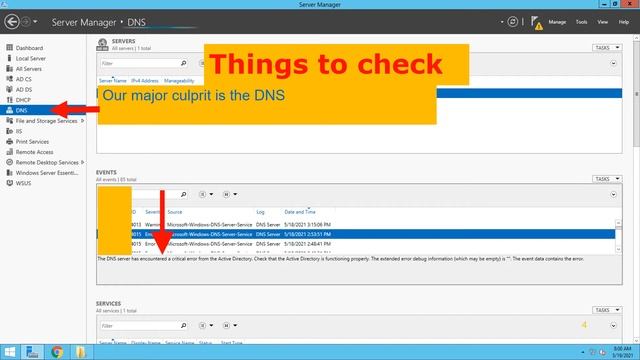Open the Help menu
Viewport: 640px width, 360px height.
point(624,22)
